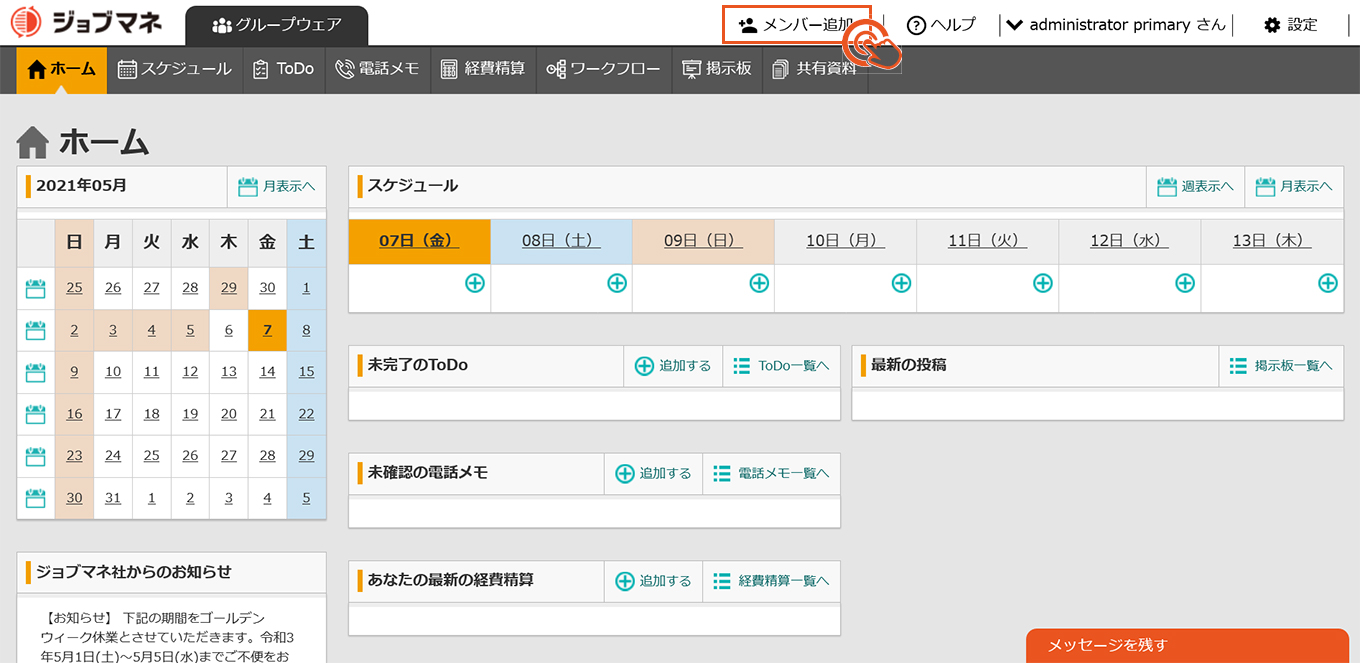
Task: Click 追加する in the 未完了のToDo panel
Action: [673, 366]
